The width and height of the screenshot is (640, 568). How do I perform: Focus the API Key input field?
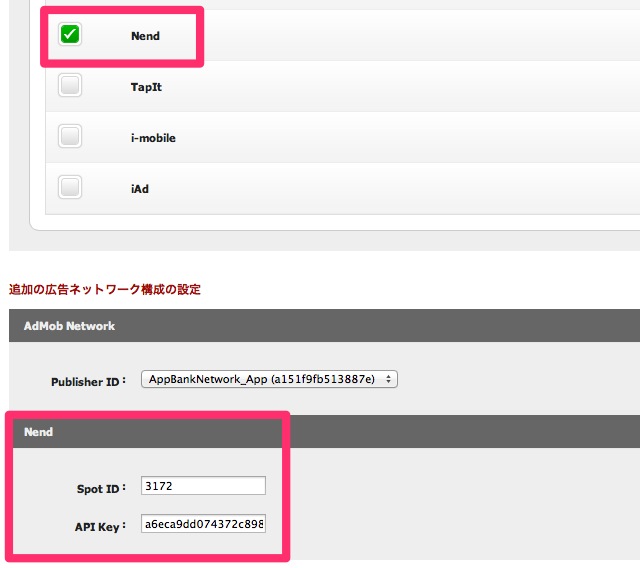(203, 524)
